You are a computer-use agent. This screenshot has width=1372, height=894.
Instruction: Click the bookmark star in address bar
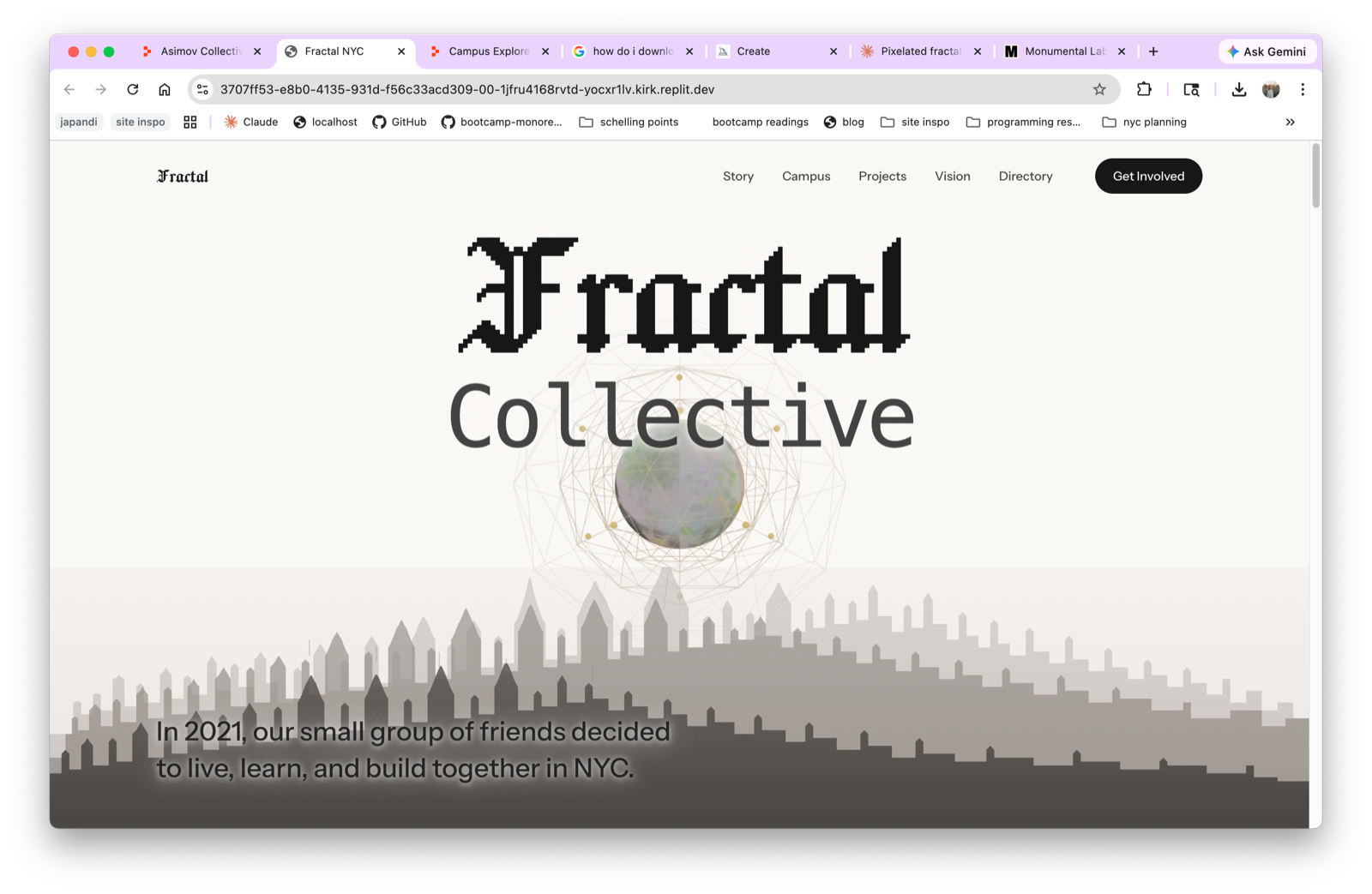coord(1099,89)
